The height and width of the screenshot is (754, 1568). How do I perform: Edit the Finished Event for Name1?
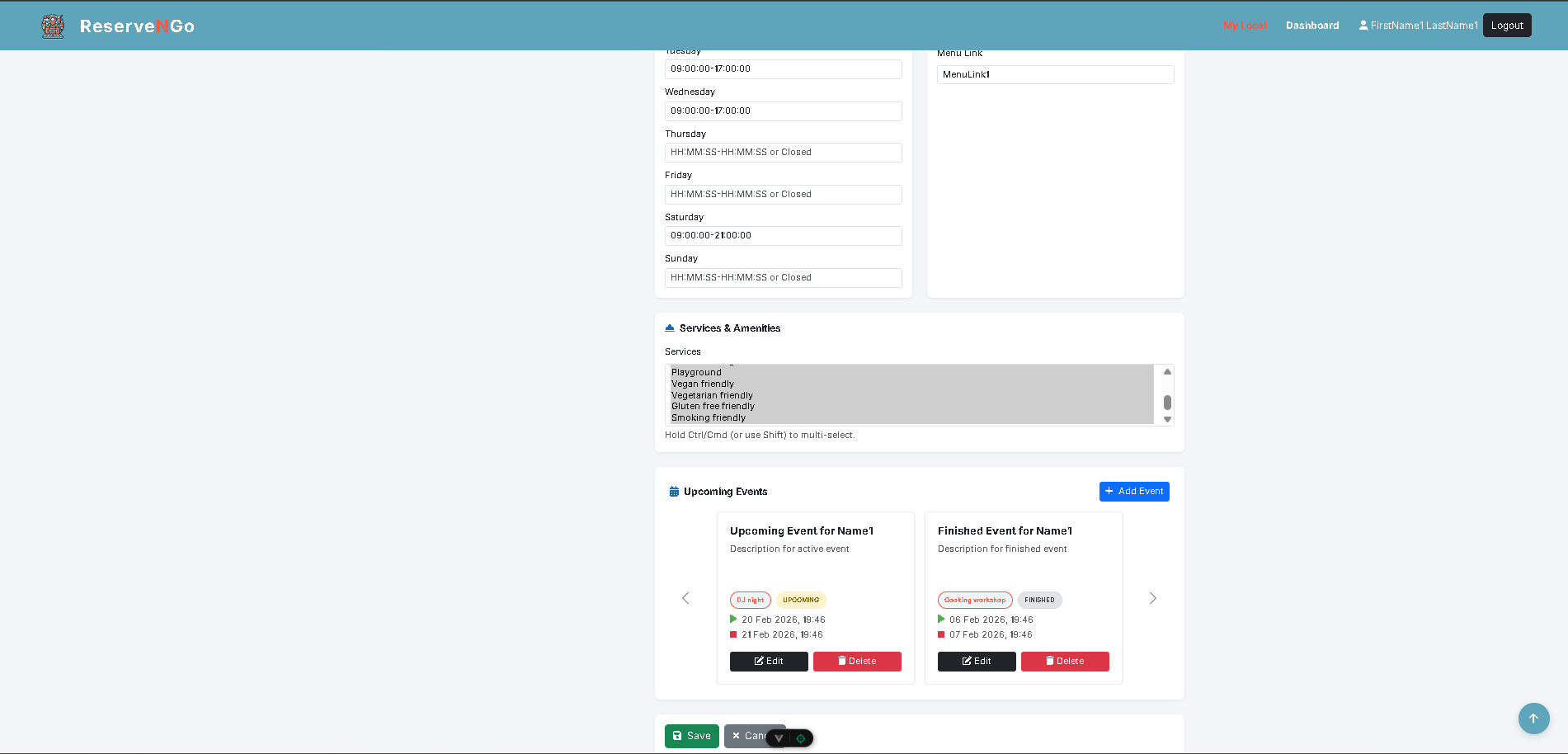point(976,662)
